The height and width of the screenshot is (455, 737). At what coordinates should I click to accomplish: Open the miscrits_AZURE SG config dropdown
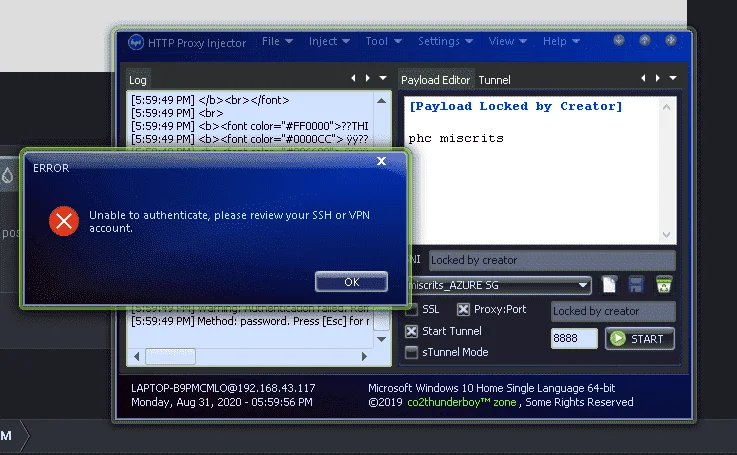[x=583, y=285]
